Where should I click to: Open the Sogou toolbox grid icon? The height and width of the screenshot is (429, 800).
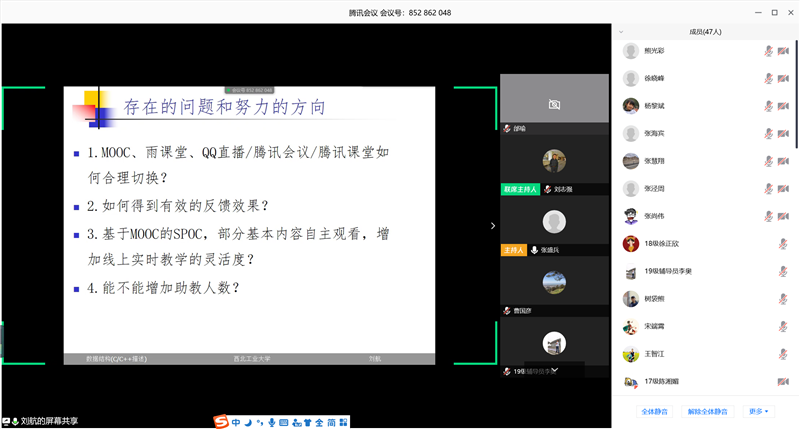coord(343,422)
